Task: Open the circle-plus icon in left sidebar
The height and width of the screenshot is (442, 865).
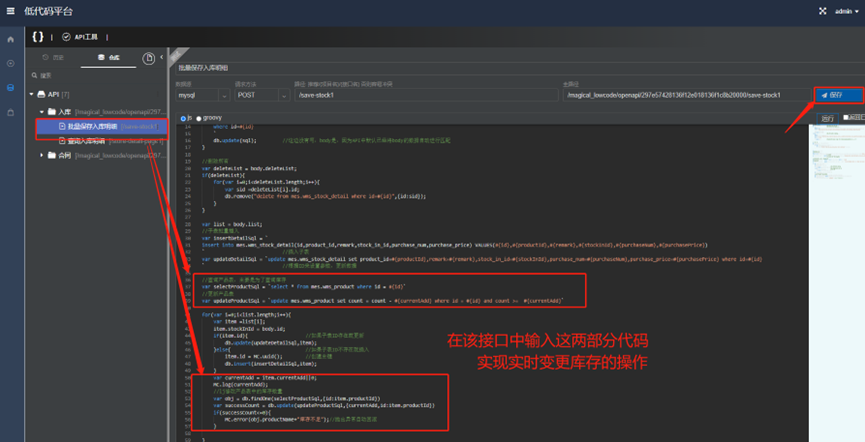Action: point(10,63)
